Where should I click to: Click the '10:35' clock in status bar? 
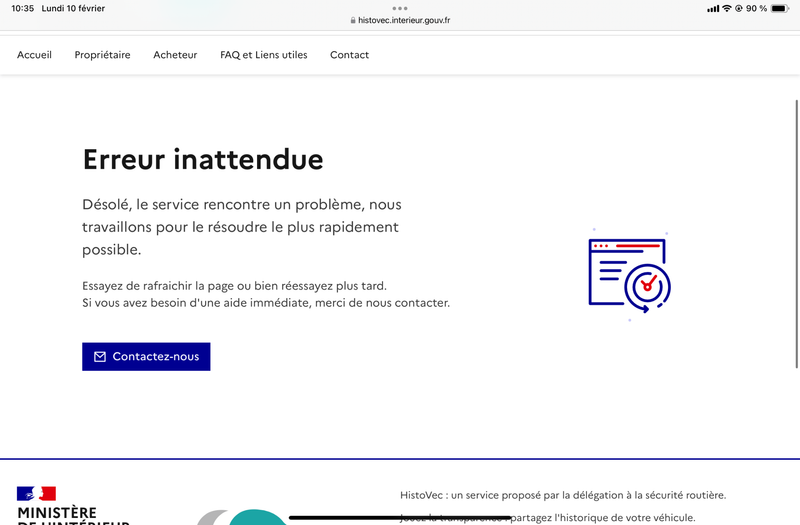tap(22, 8)
